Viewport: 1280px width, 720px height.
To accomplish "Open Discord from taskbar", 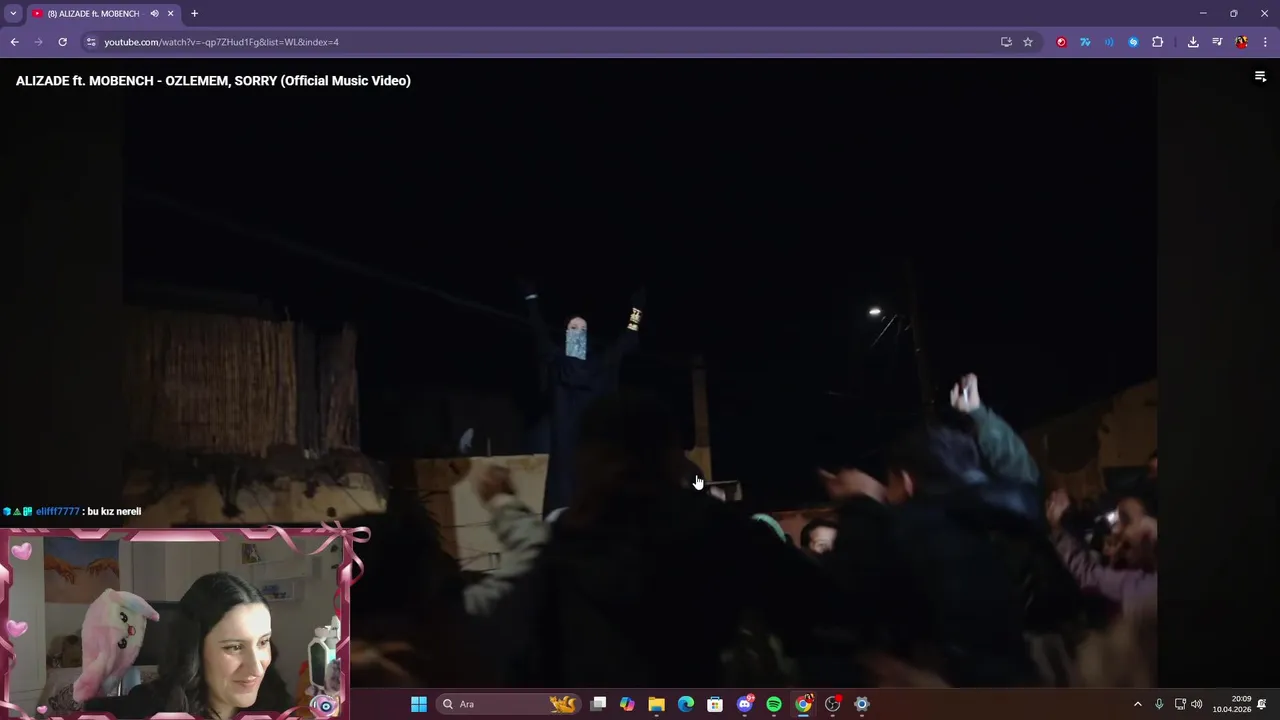I will 744,704.
